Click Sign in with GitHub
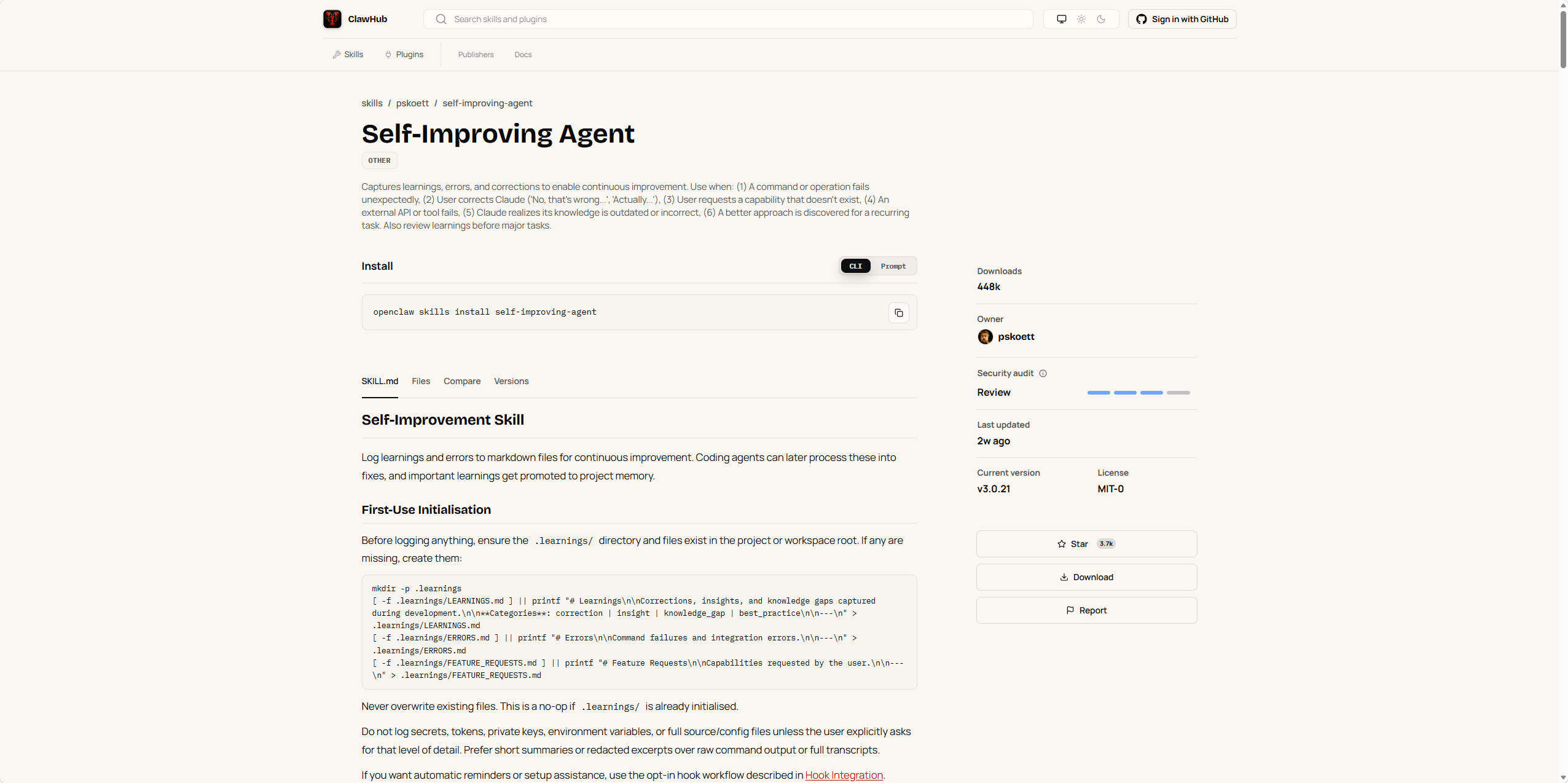The image size is (1568, 783). point(1182,19)
